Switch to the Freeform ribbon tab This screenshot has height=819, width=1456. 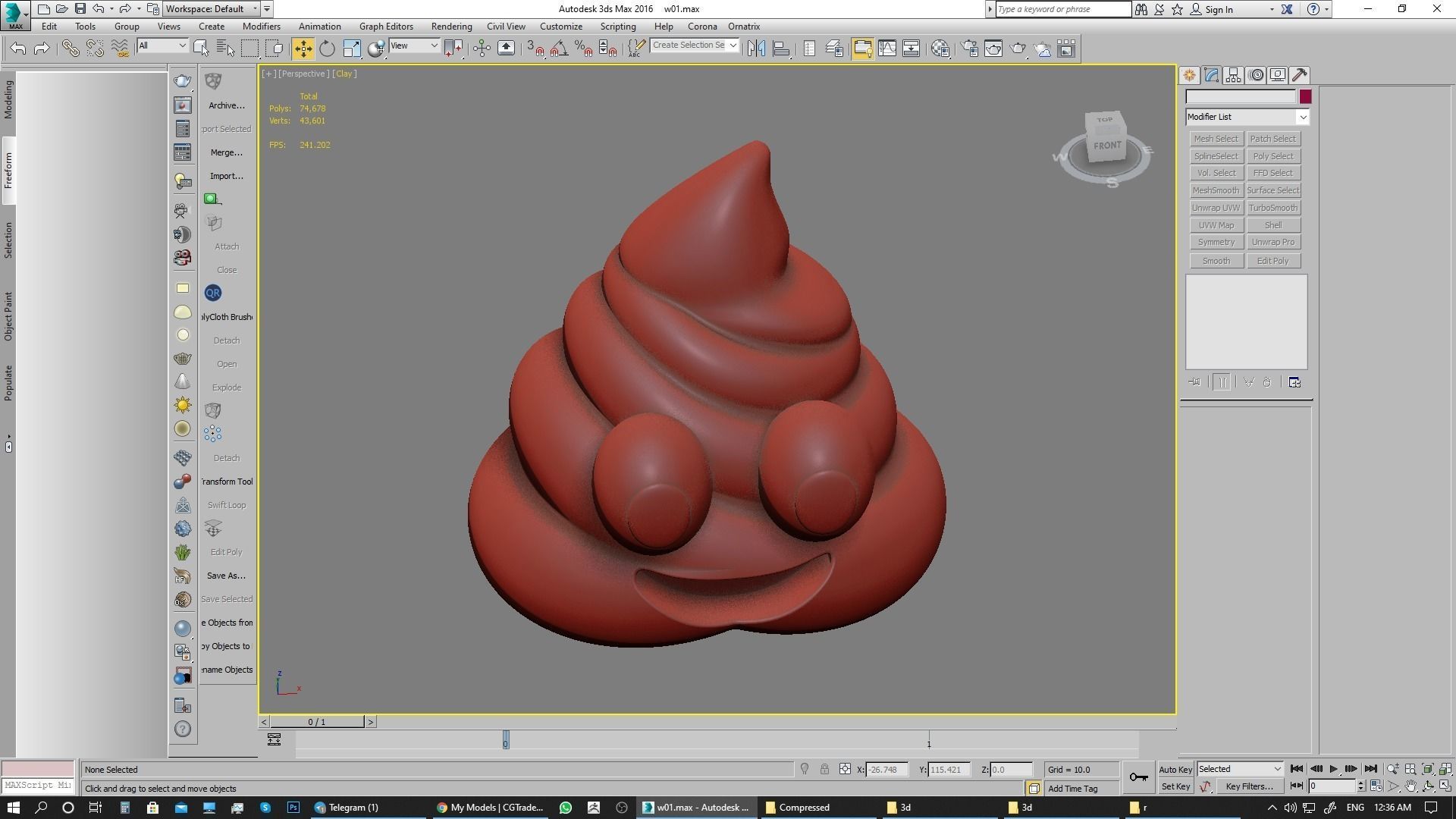click(x=8, y=171)
